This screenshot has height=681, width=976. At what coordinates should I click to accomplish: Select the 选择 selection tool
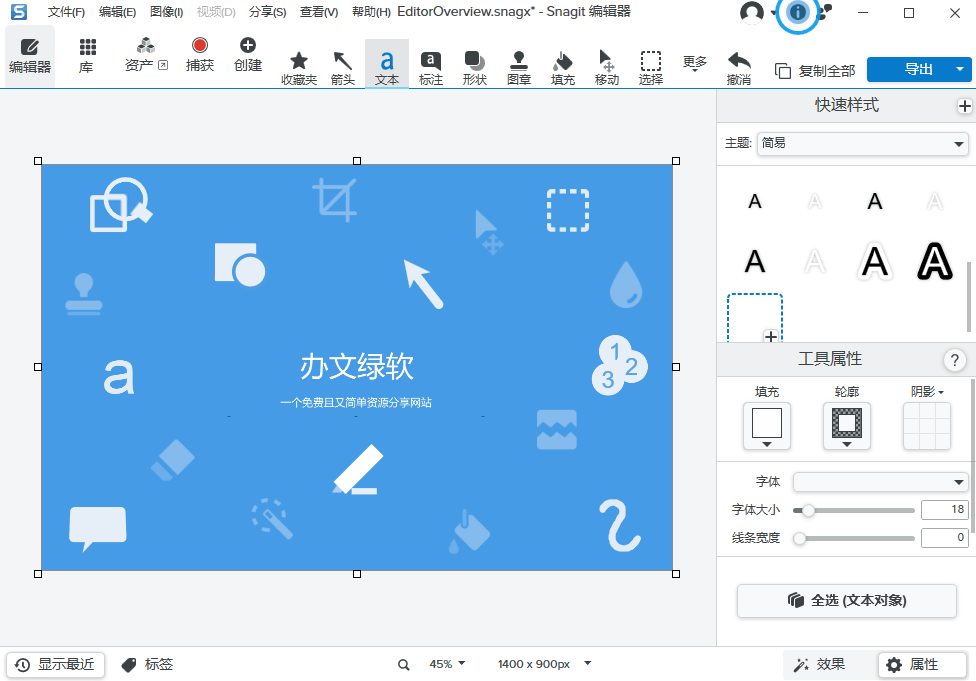[x=650, y=68]
